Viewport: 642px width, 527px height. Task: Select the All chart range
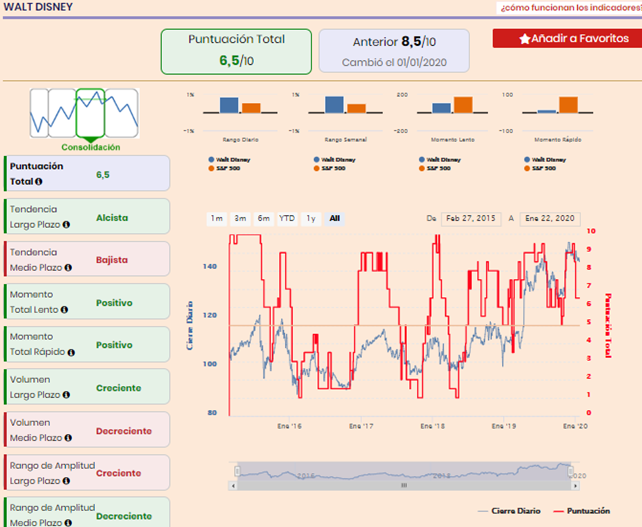[335, 219]
